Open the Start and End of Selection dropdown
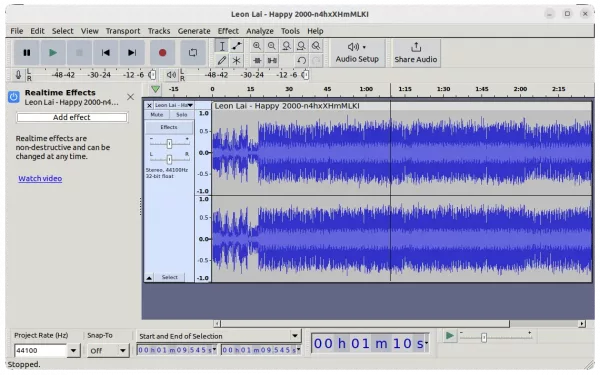 218,336
